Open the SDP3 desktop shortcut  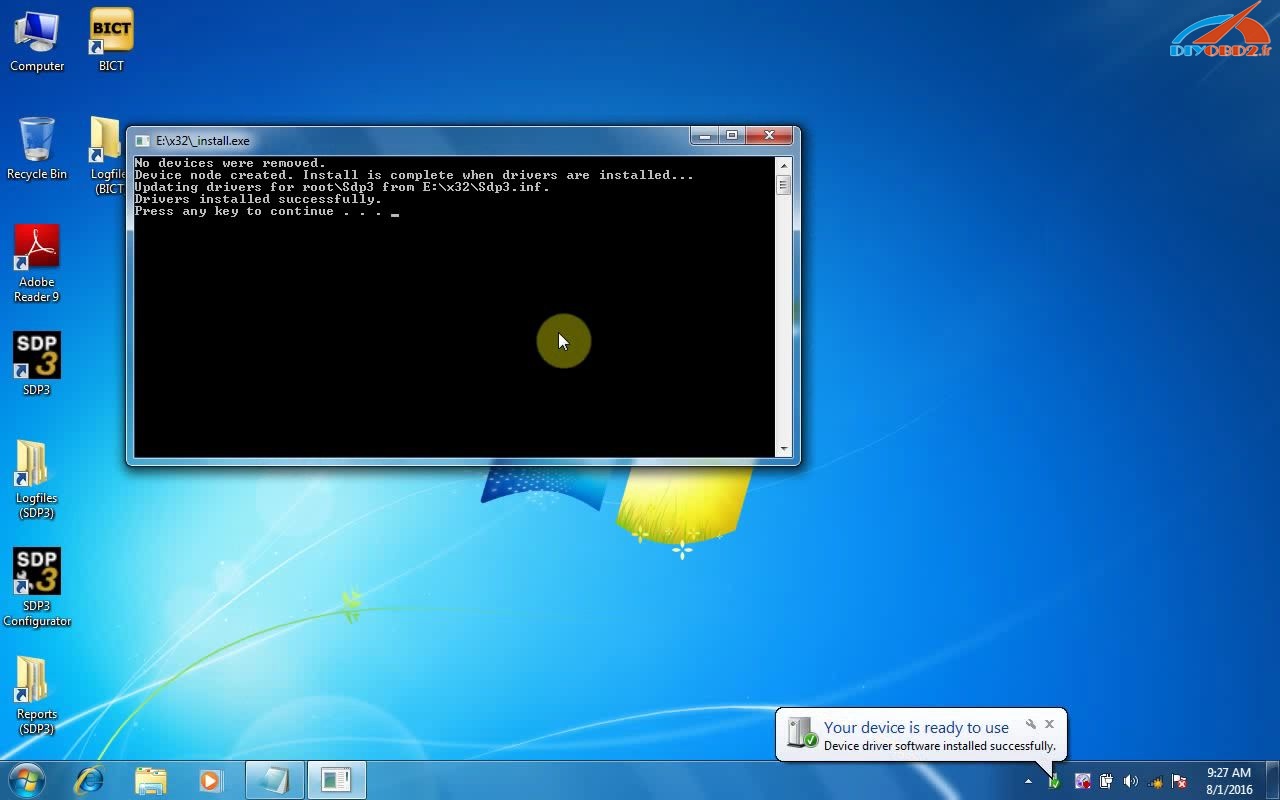37,357
